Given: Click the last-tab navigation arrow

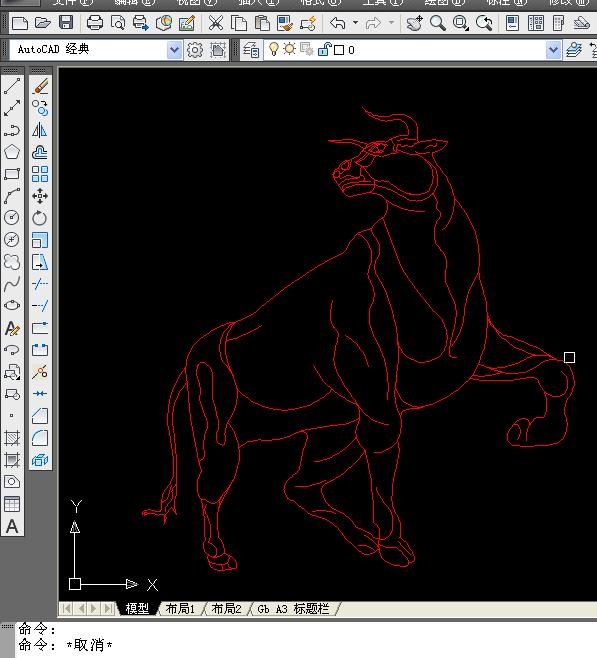Looking at the screenshot, I should pos(108,608).
